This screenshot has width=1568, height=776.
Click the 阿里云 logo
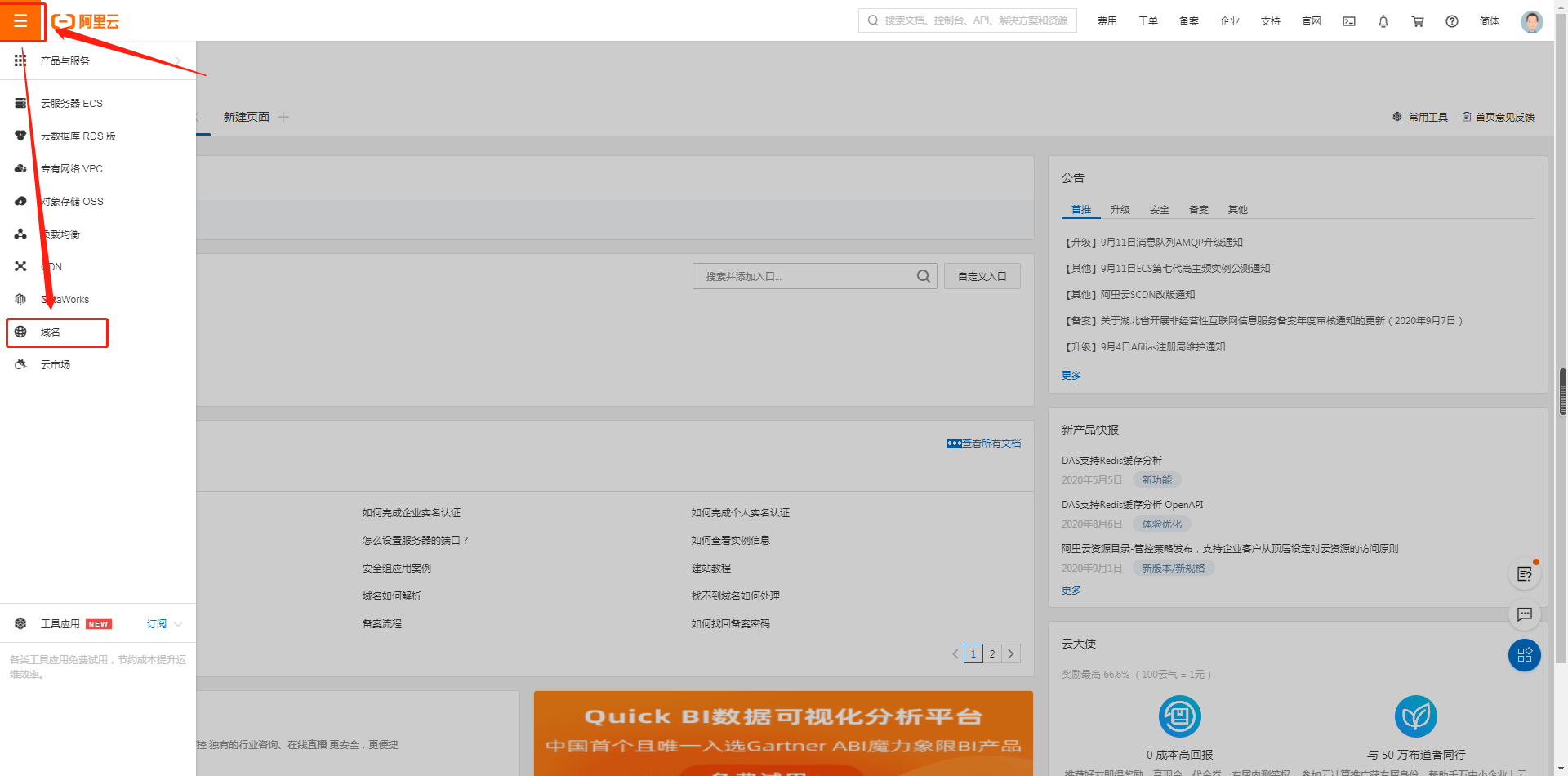click(x=86, y=21)
